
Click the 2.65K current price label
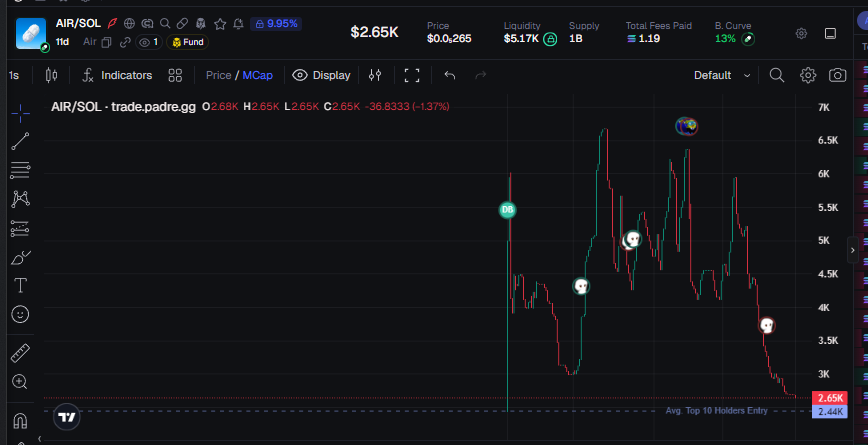click(830, 398)
